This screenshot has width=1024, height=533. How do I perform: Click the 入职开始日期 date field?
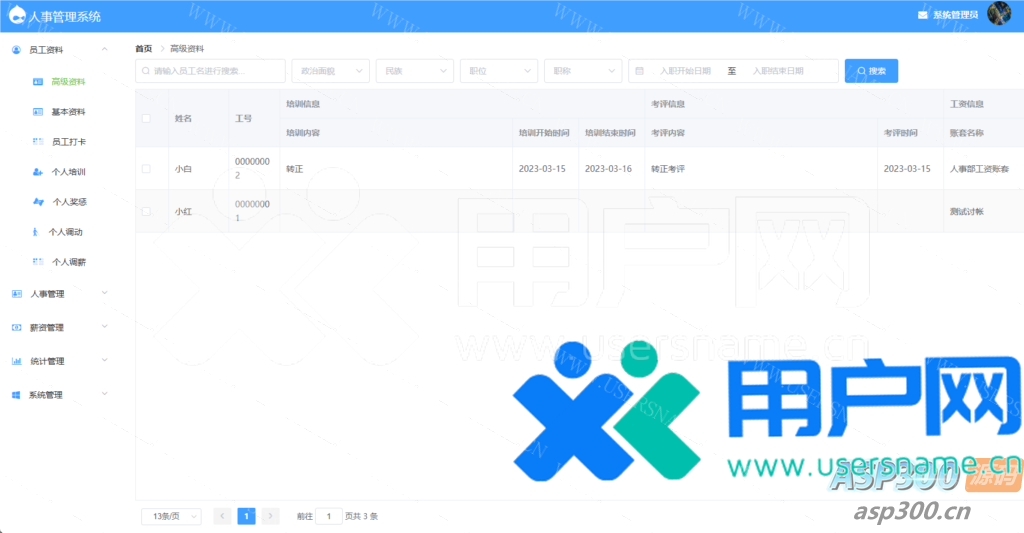pos(685,71)
